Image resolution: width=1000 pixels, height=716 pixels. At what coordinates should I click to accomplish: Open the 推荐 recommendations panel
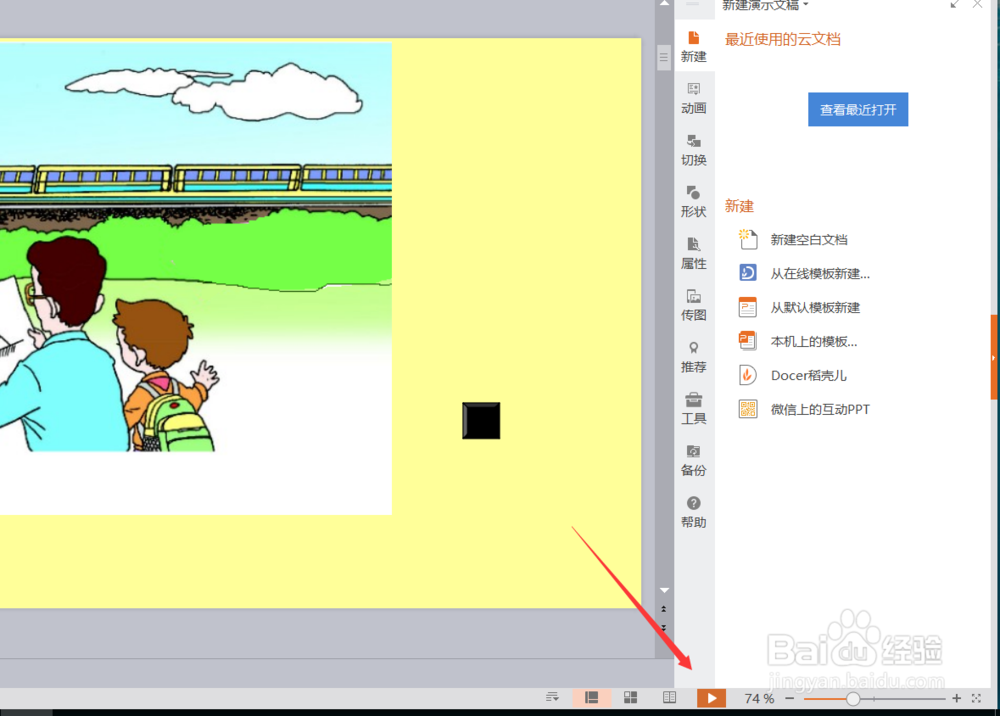(x=693, y=357)
